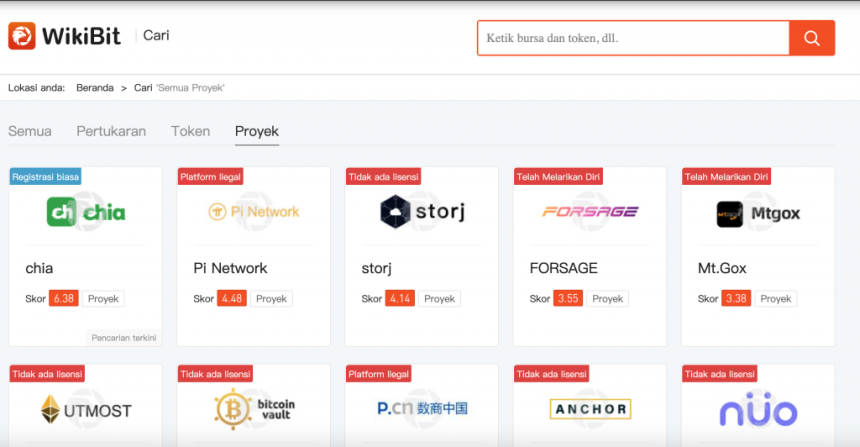
Task: Click the ANCHOR logo
Action: [589, 409]
